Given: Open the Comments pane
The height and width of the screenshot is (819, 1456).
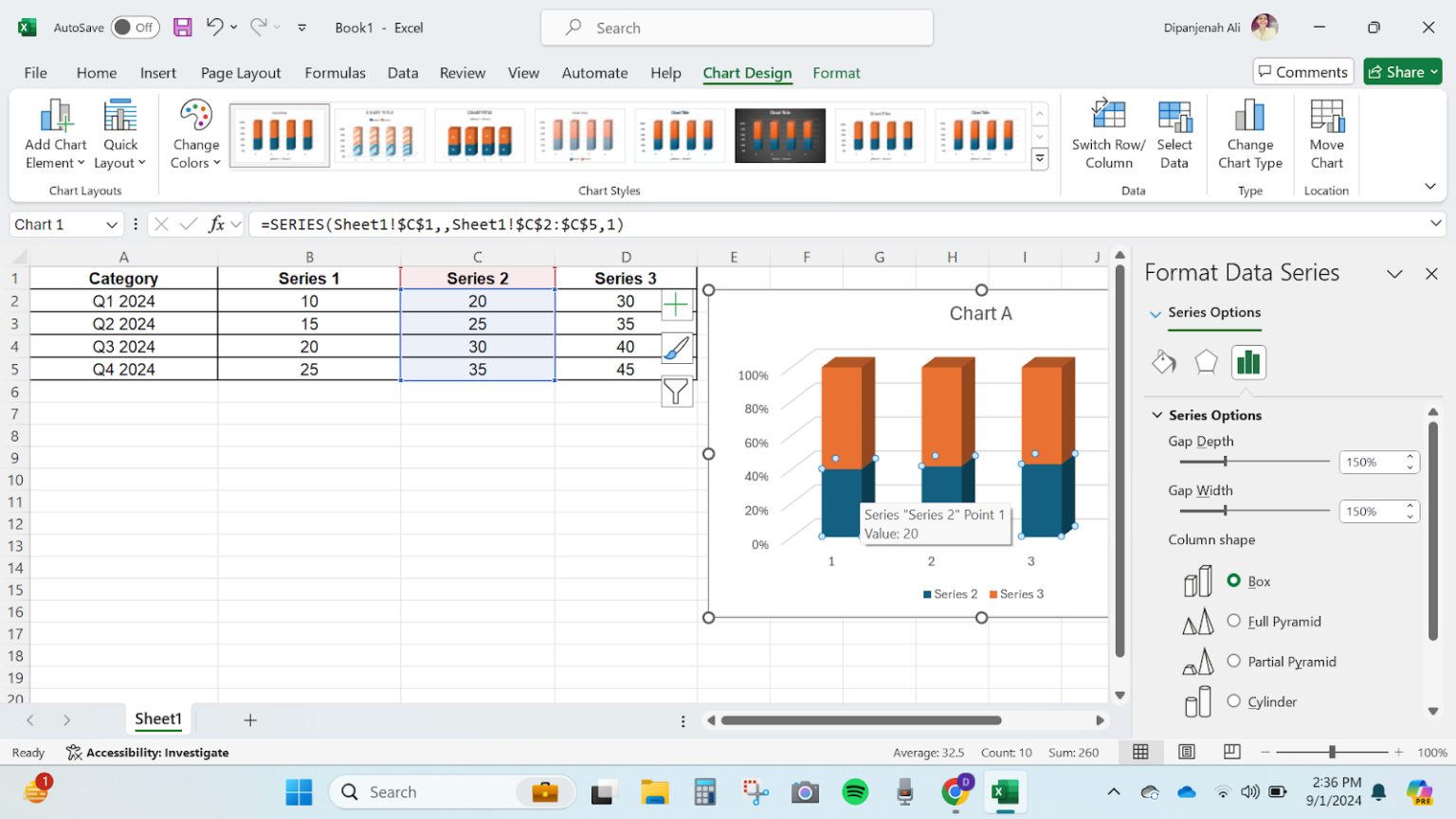Looking at the screenshot, I should [1302, 71].
